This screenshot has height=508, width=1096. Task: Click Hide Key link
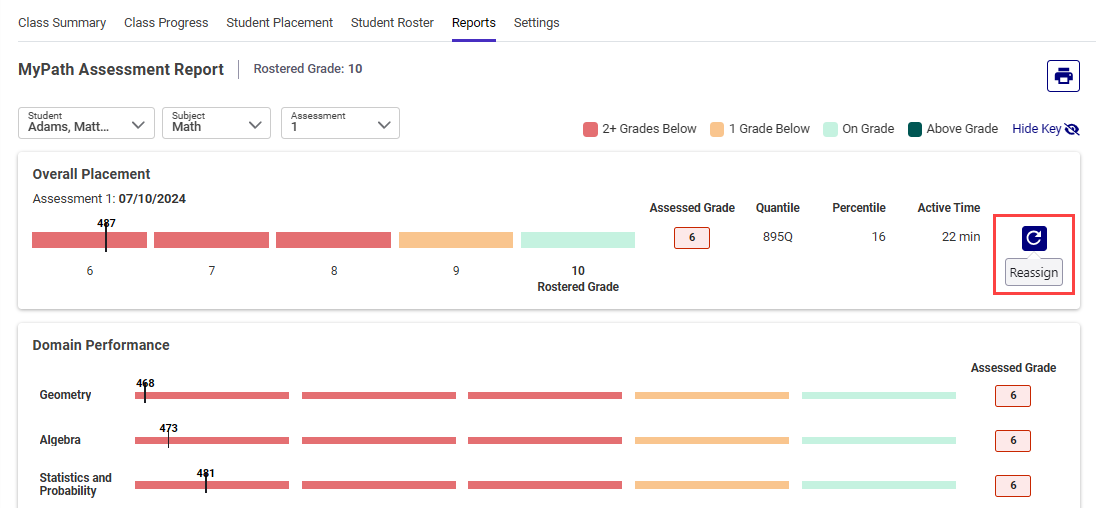coord(1036,129)
